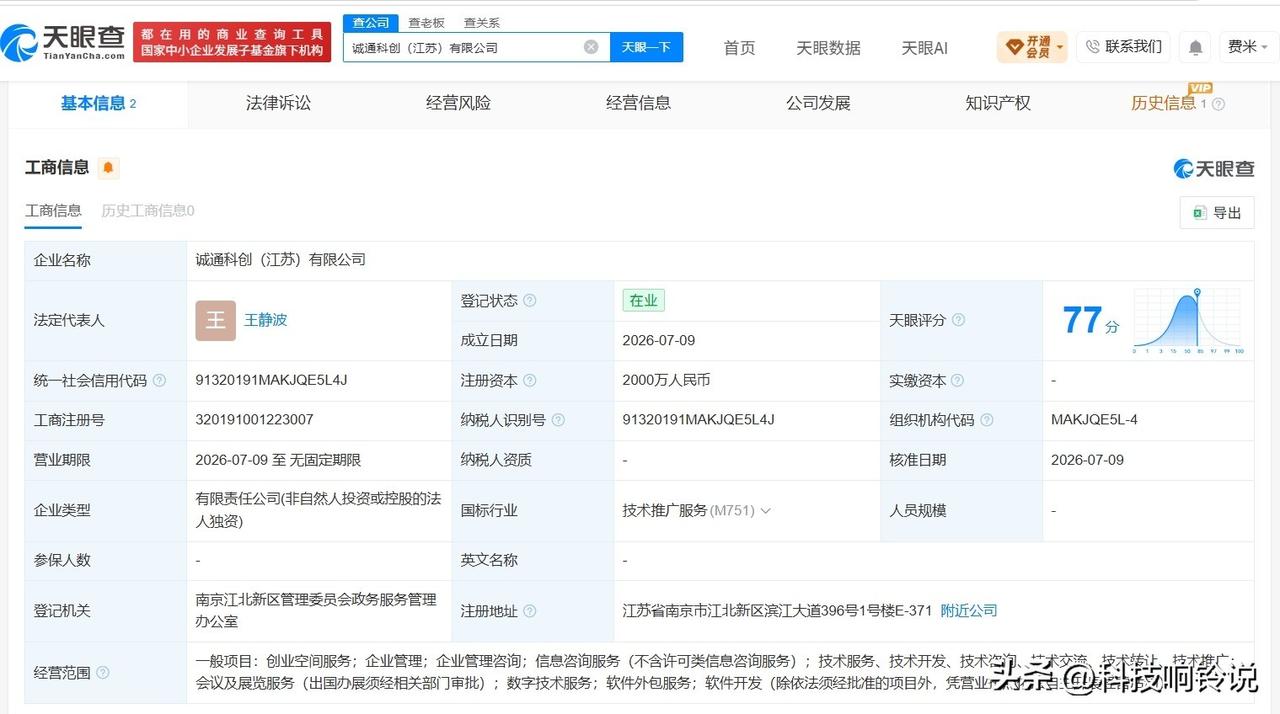Click help icon next to 经营范围
The width and height of the screenshot is (1280, 714).
(x=103, y=673)
